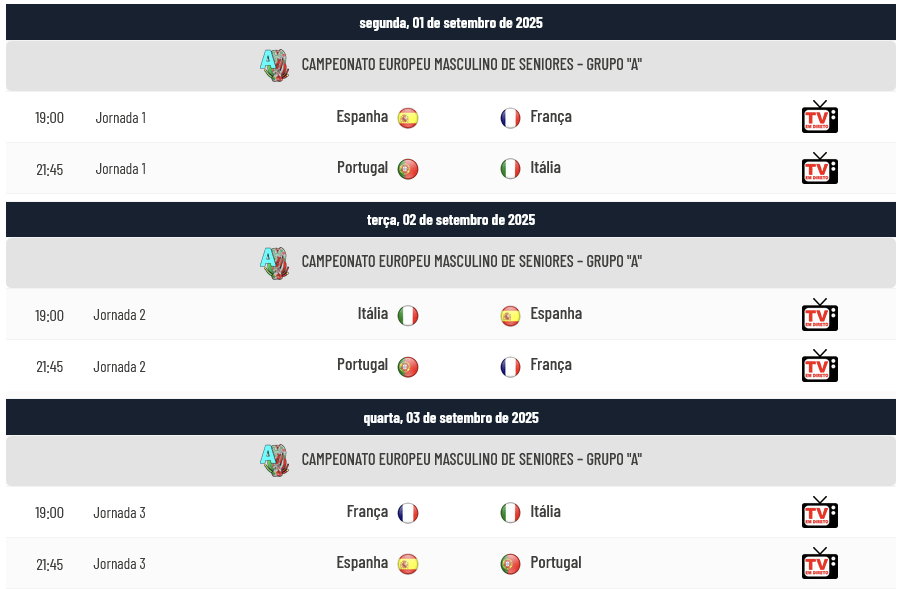Click Portugal flag in the 03 de setembro 21:45 match

click(510, 564)
